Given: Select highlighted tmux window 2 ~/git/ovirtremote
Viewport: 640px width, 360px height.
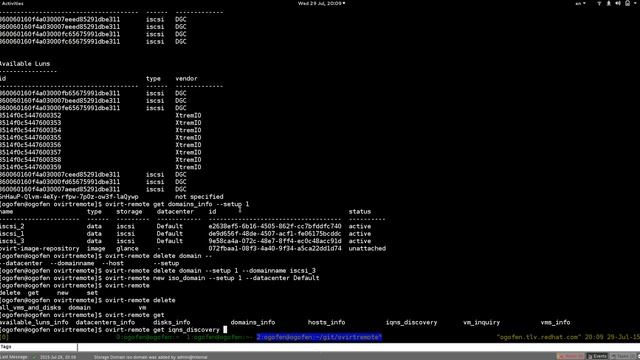Looking at the screenshot, I should click(x=319, y=337).
